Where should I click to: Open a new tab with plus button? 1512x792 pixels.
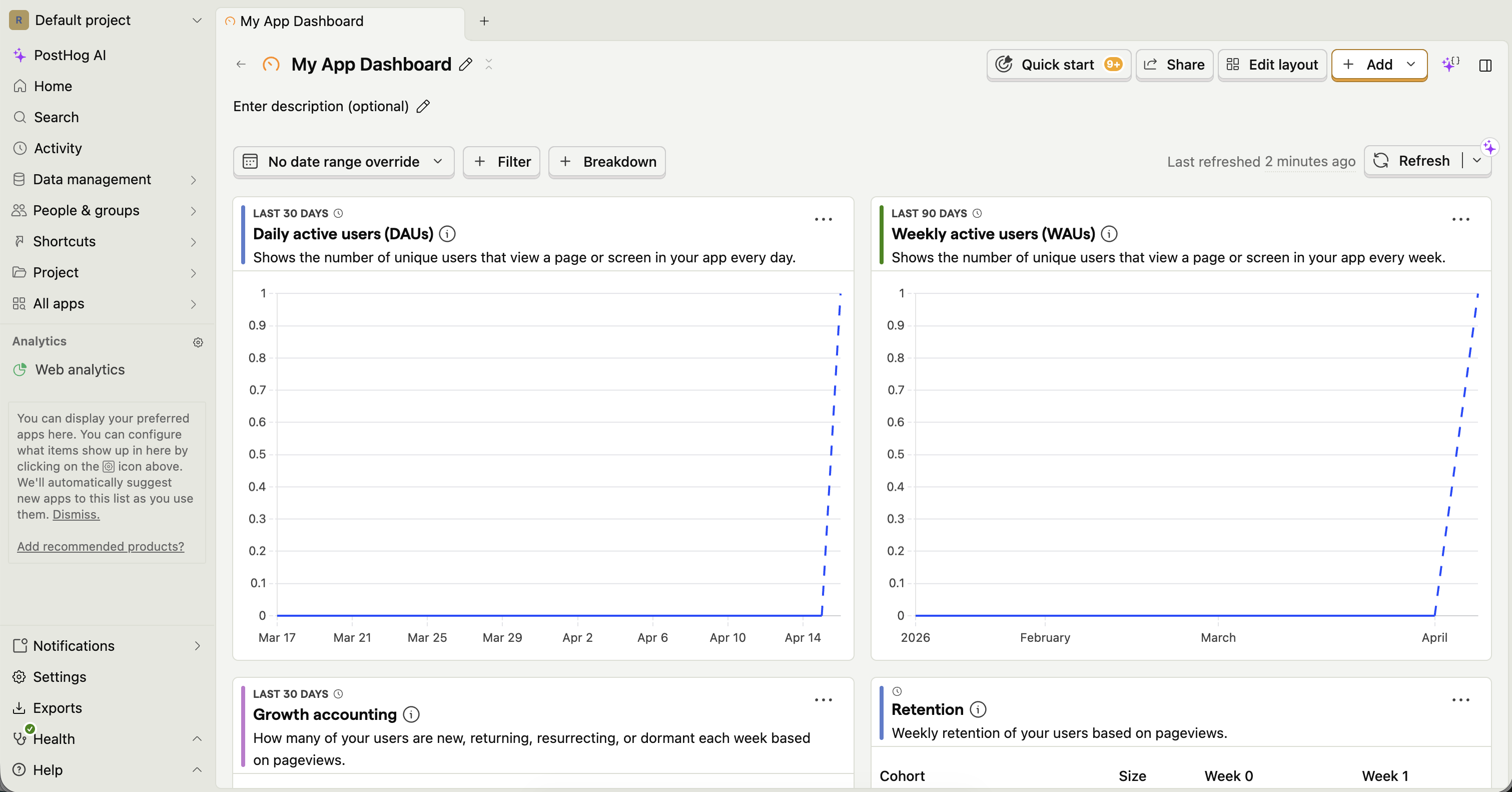click(x=484, y=21)
